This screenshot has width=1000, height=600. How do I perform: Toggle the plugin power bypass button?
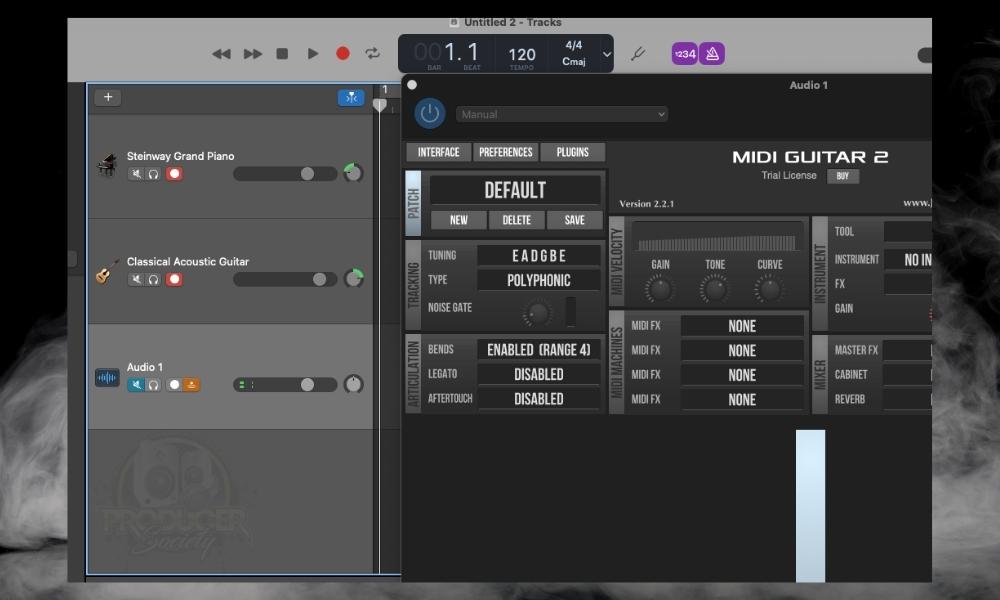(430, 113)
